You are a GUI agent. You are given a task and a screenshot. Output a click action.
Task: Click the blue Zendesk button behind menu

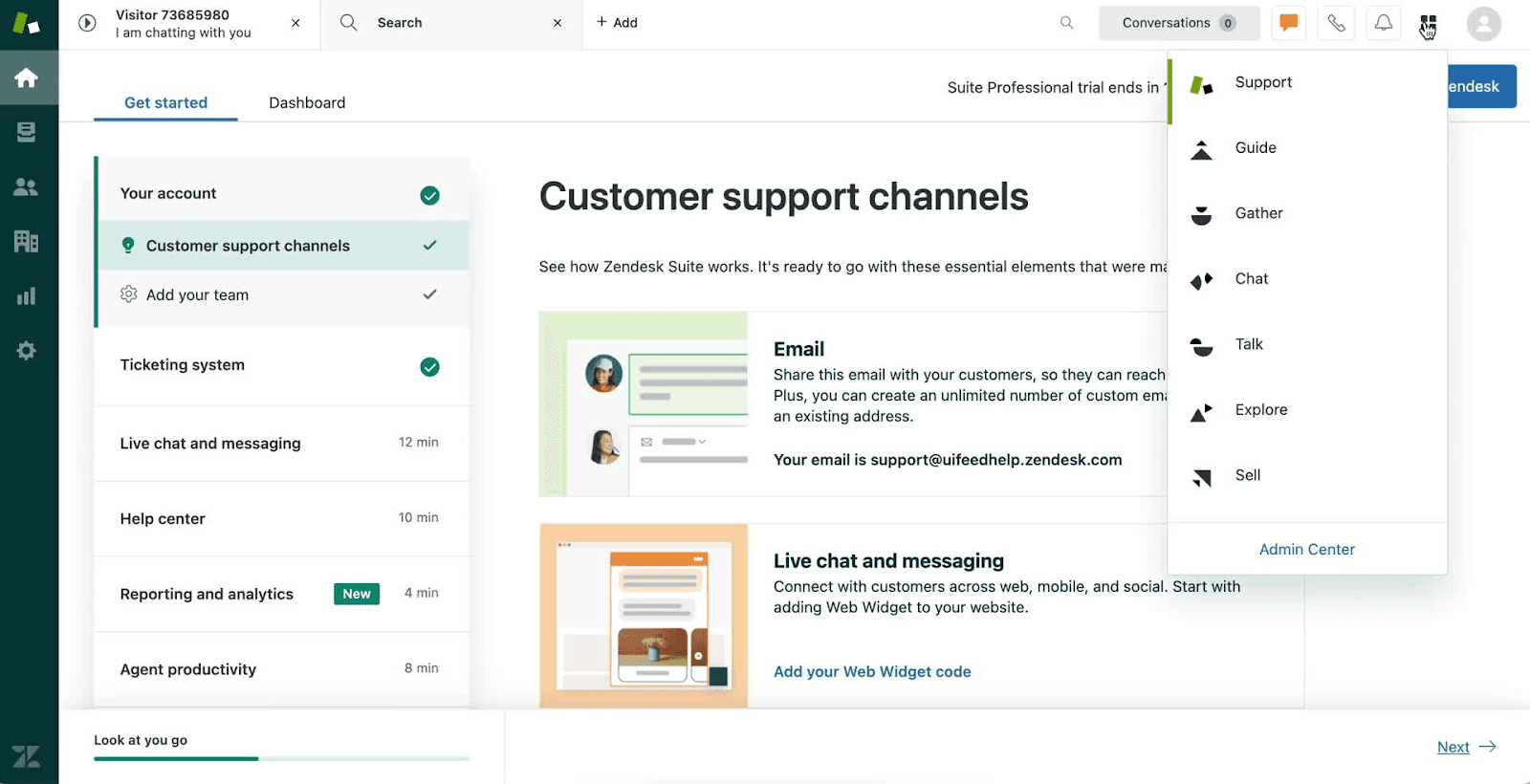[1481, 86]
